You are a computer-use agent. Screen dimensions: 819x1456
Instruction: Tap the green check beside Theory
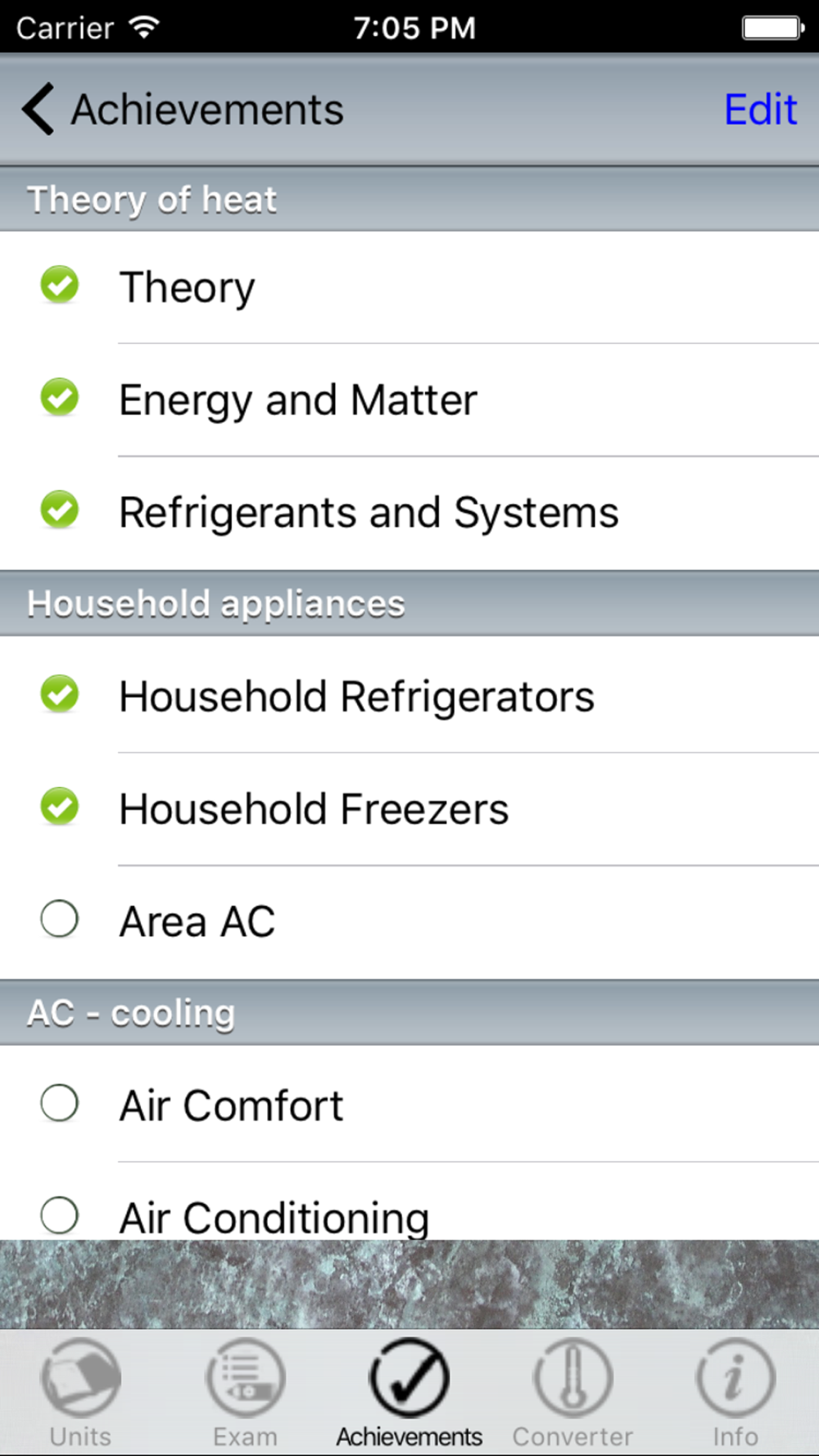coord(60,285)
